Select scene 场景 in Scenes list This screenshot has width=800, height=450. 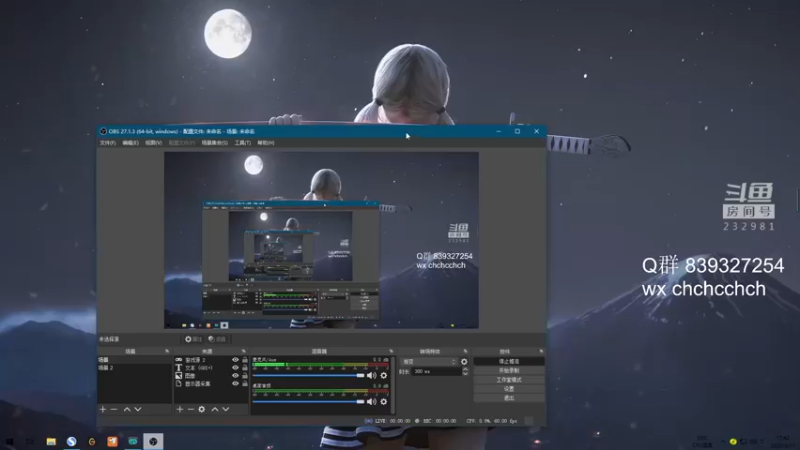[135, 360]
